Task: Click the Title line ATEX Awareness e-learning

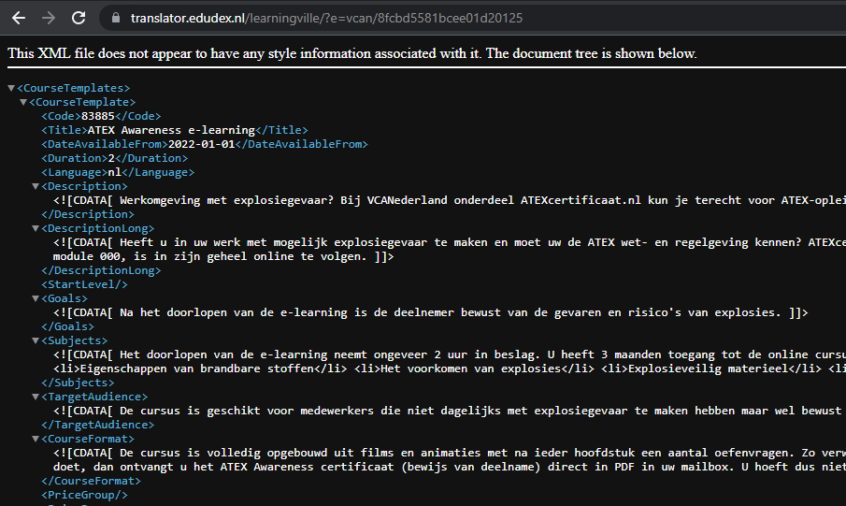Action: pyautogui.click(x=175, y=130)
